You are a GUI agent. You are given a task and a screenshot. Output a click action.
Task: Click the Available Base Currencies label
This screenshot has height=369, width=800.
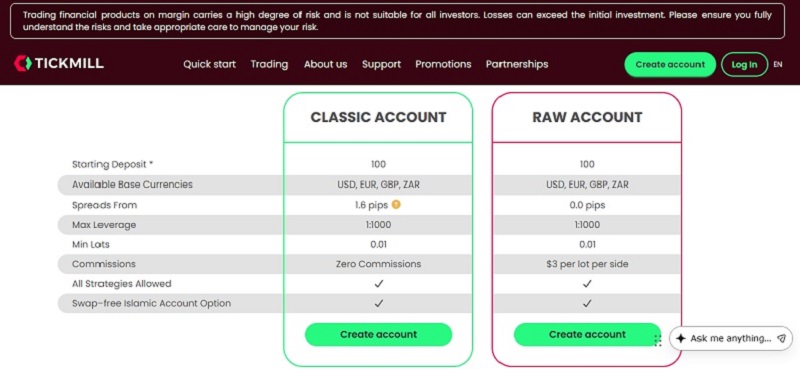coord(133,184)
